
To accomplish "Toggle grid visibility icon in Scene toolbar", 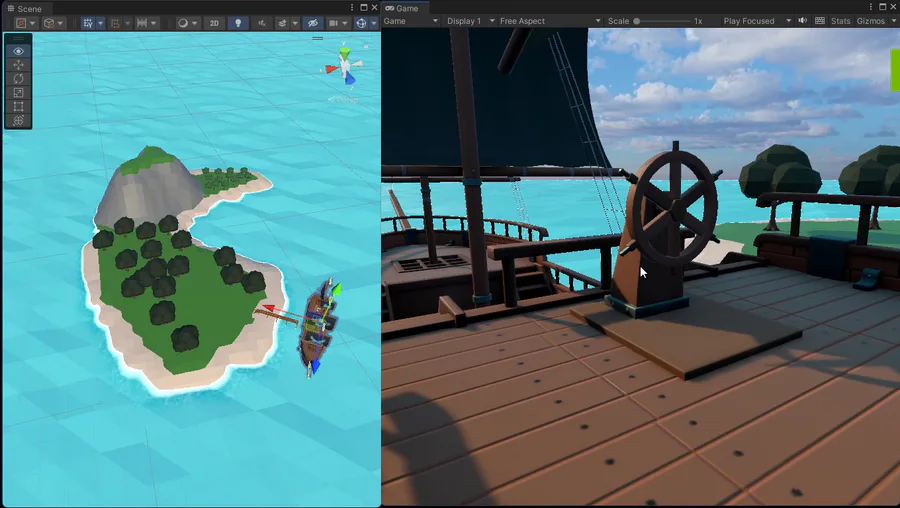I will (88, 23).
